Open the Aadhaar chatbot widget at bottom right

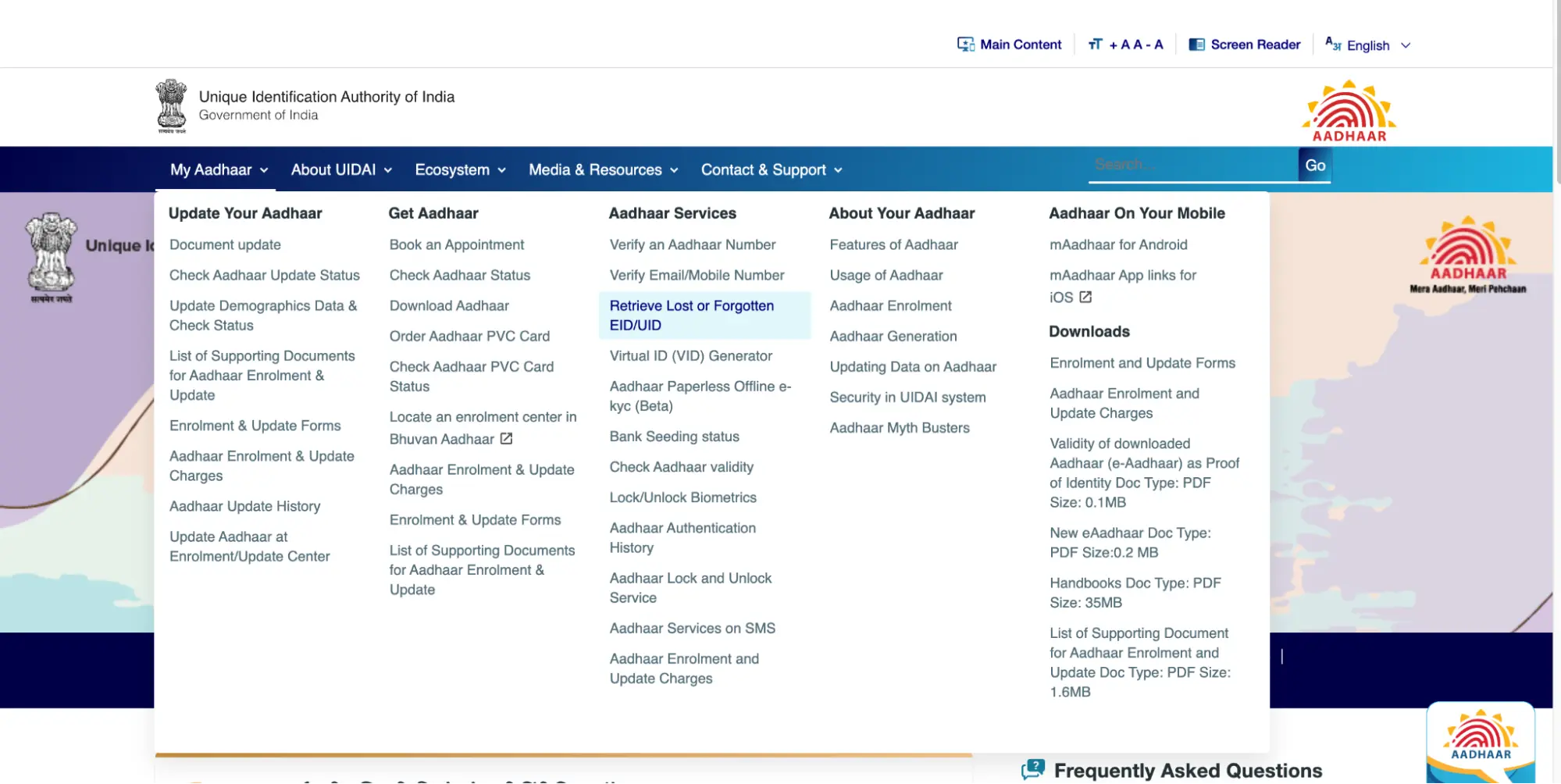(x=1481, y=743)
